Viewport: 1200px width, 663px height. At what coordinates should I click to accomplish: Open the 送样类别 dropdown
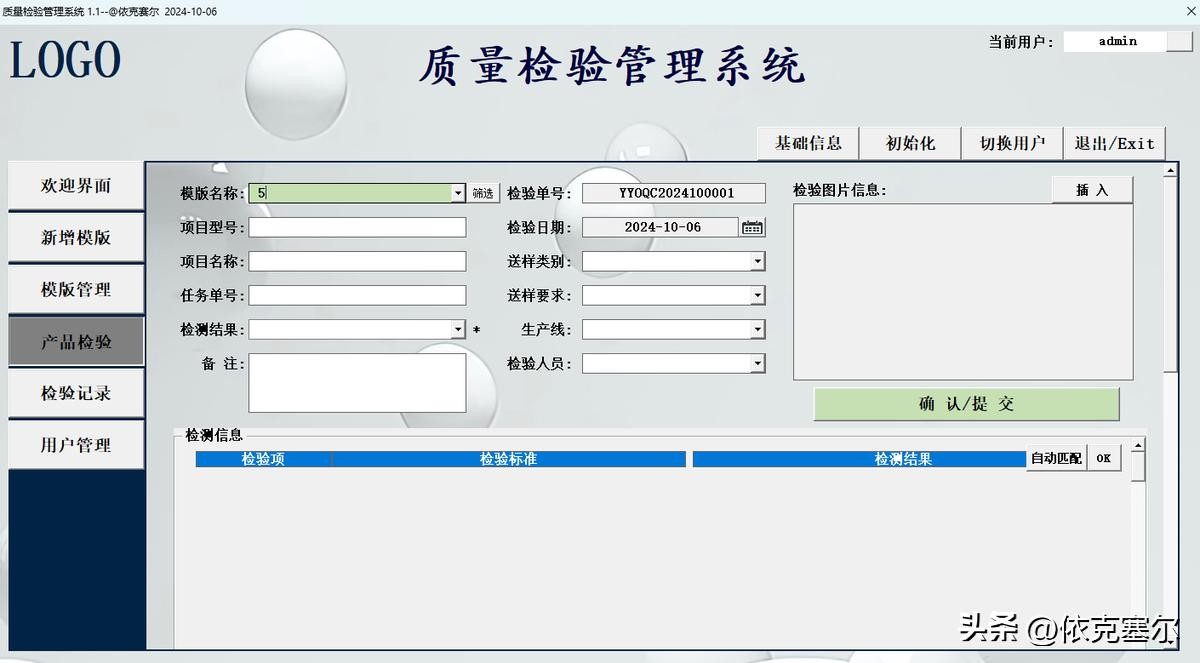[757, 262]
